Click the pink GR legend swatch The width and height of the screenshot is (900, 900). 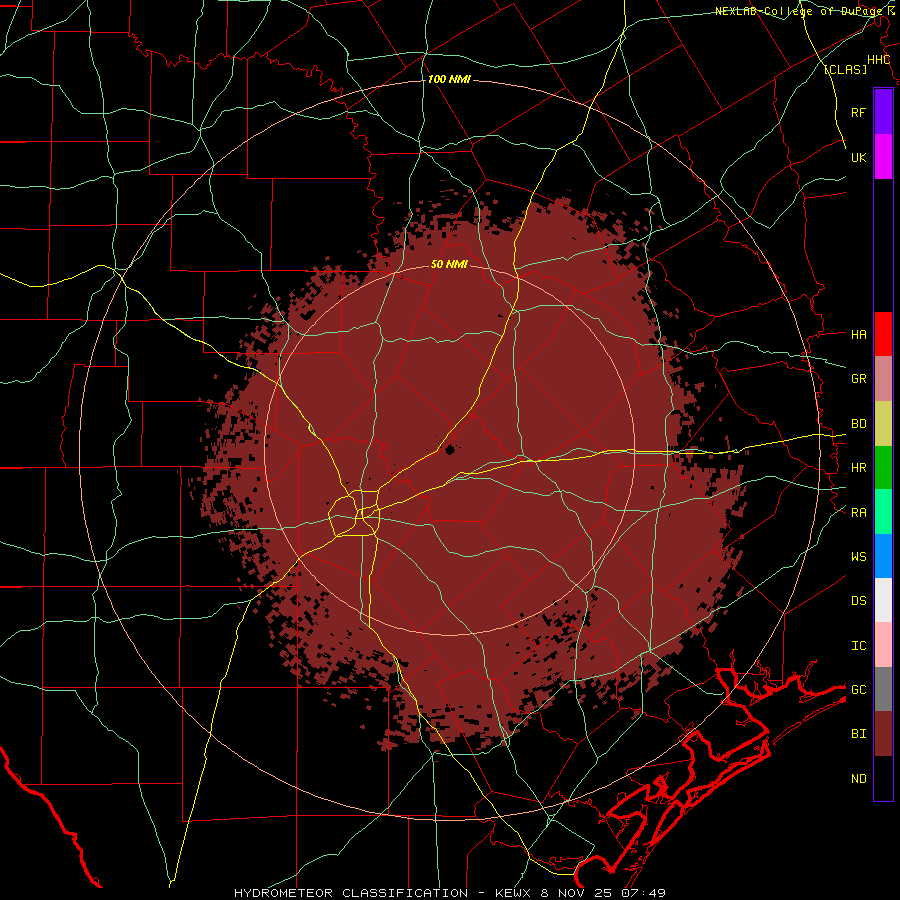point(883,379)
